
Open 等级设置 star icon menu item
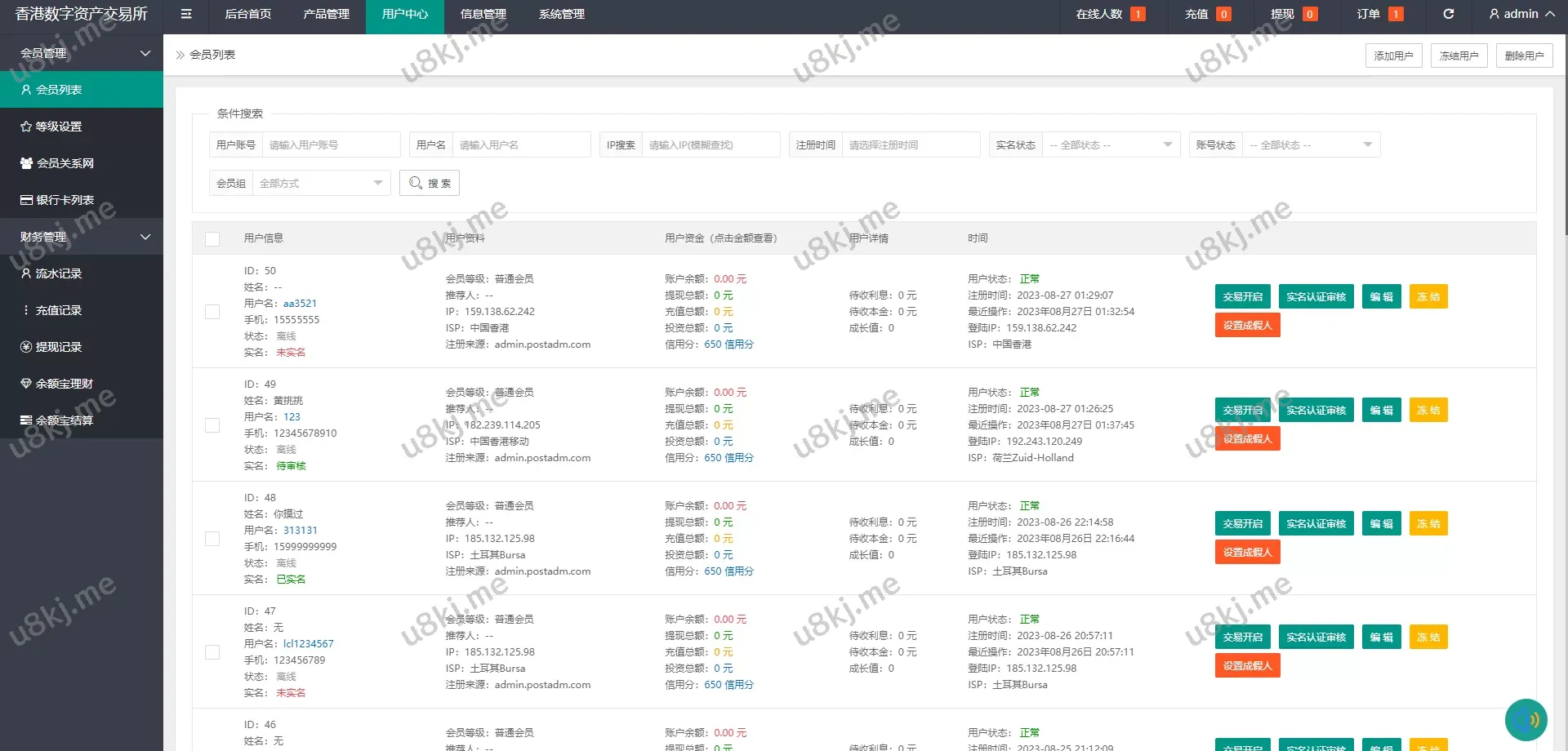pos(58,127)
